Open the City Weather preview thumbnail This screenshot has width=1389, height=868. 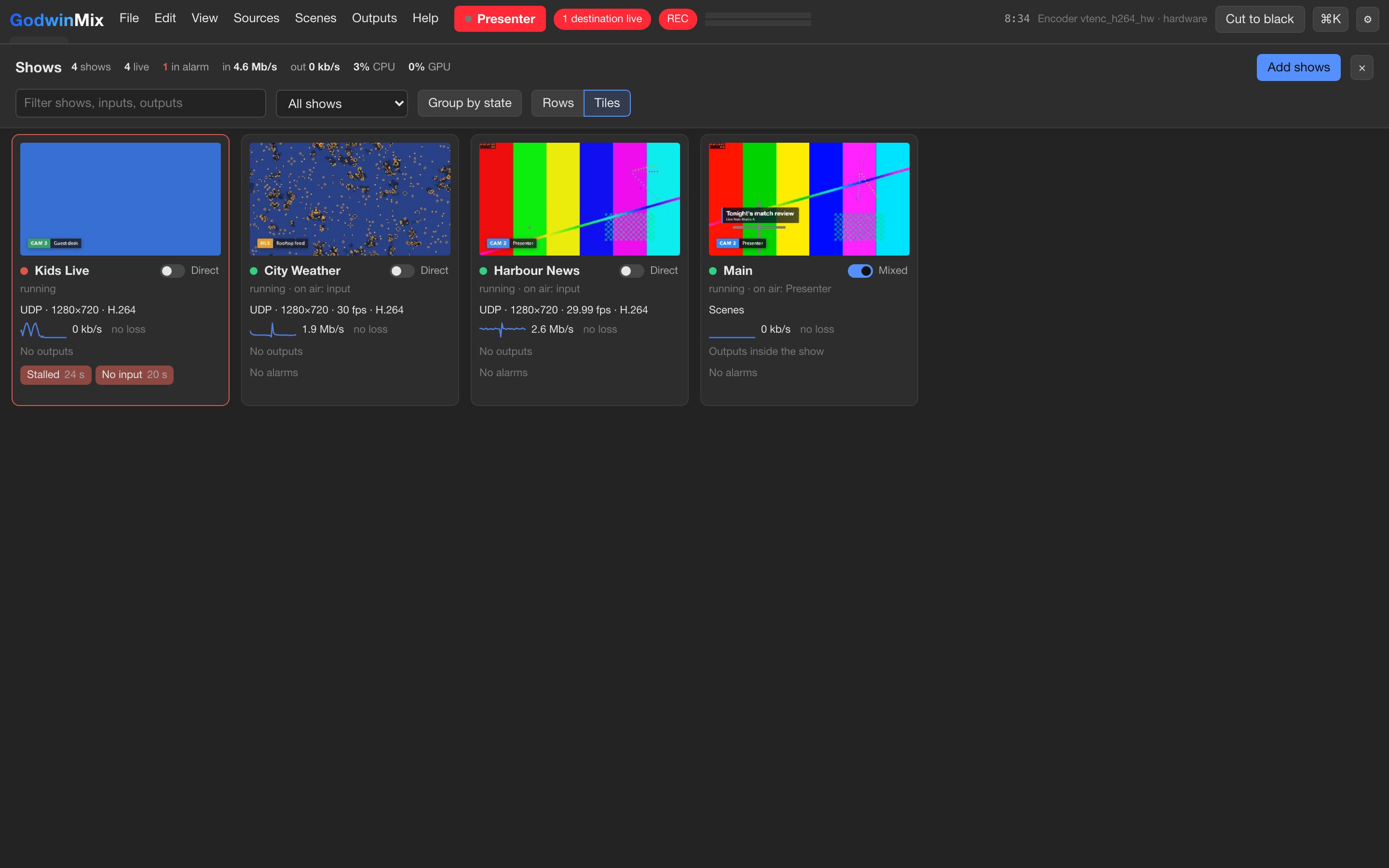coord(350,199)
